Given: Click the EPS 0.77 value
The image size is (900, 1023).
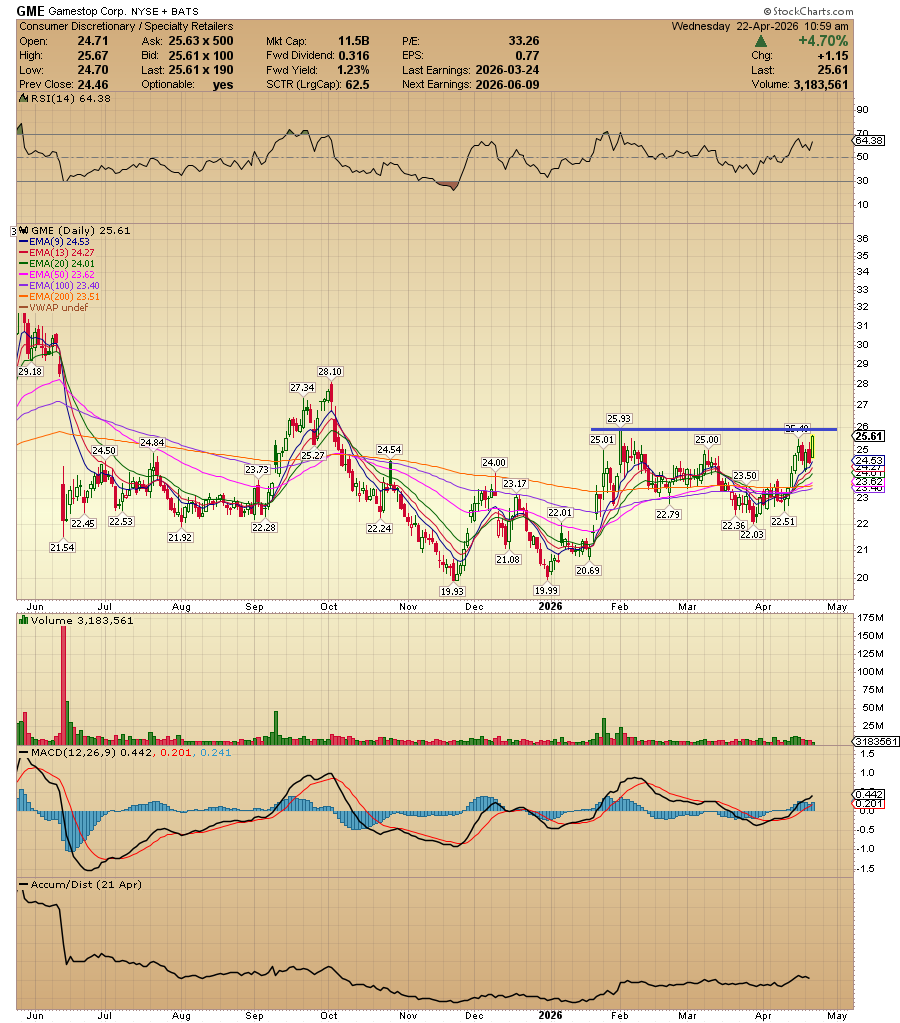Looking at the screenshot, I should coord(527,56).
